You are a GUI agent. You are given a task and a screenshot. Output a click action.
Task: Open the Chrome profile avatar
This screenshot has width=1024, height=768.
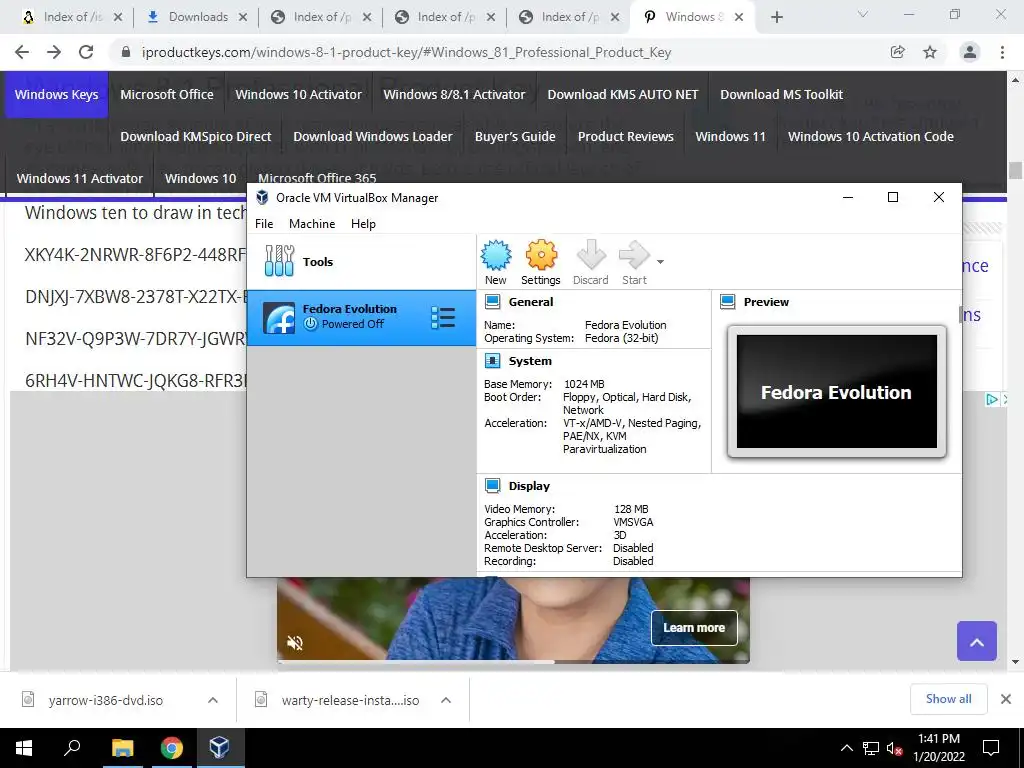(x=970, y=52)
